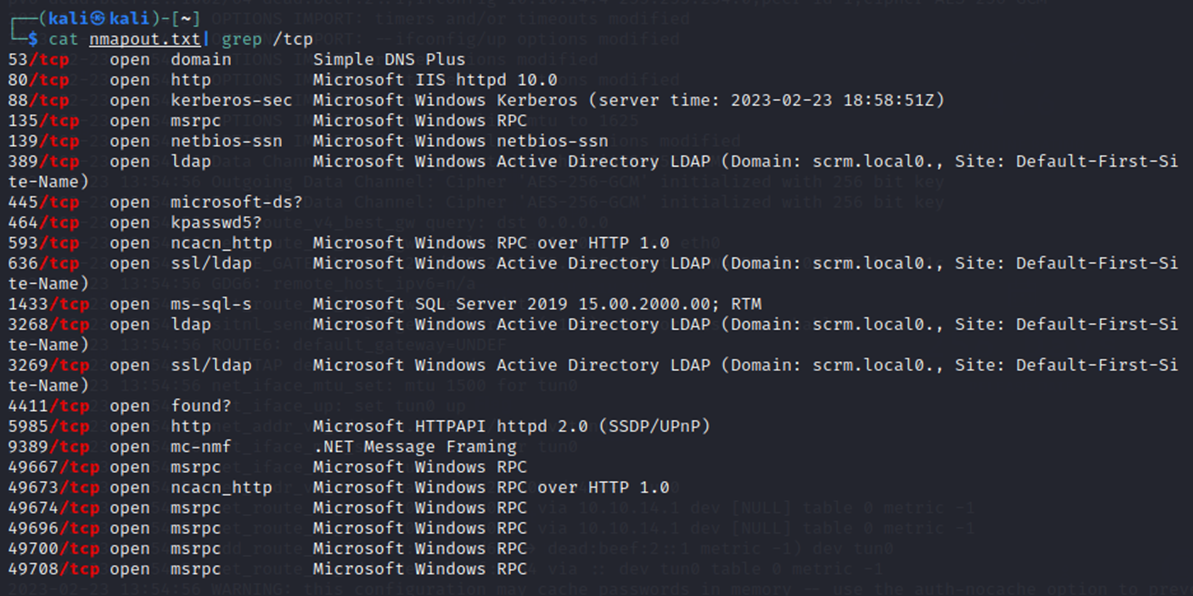This screenshot has width=1193, height=596.
Task: Click the 3268/tcp port number
Action: pyautogui.click(x=49, y=324)
